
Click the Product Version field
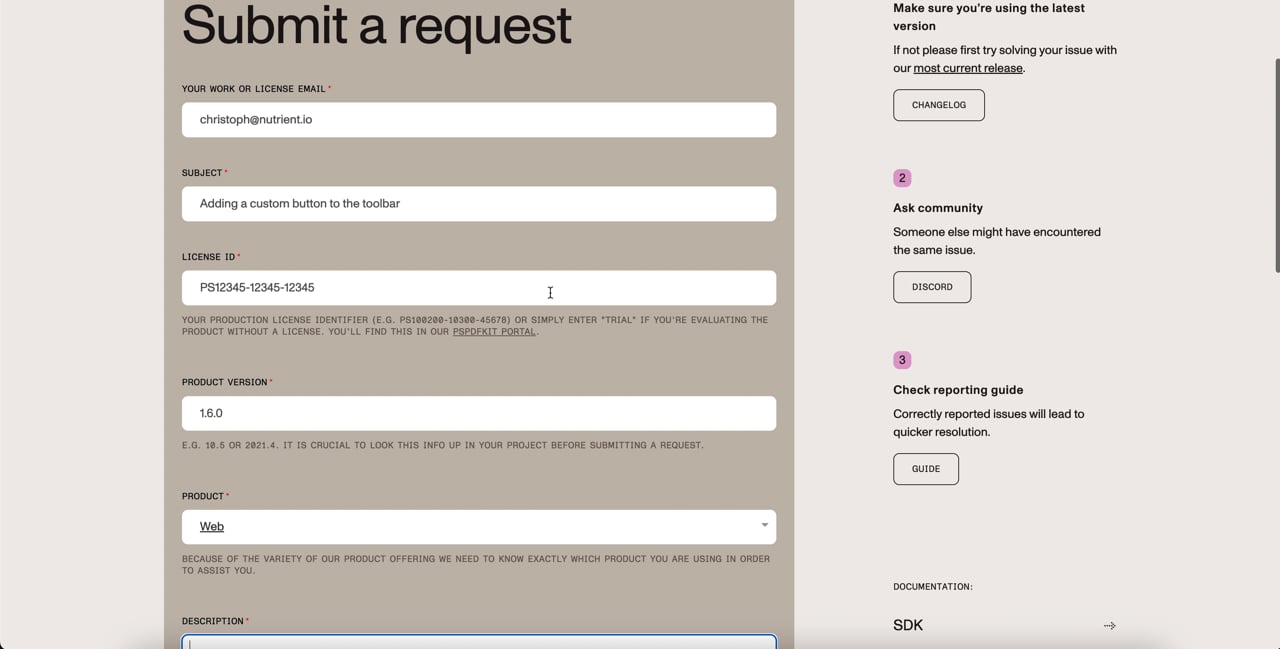tap(478, 413)
